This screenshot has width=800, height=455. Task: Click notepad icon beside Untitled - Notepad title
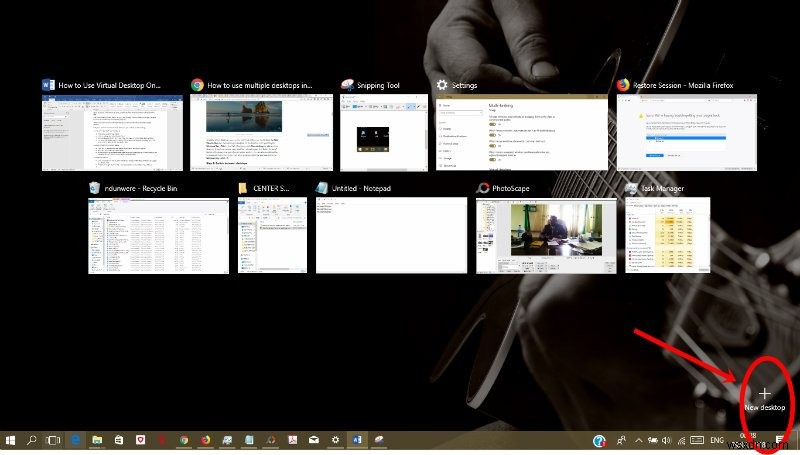(322, 188)
